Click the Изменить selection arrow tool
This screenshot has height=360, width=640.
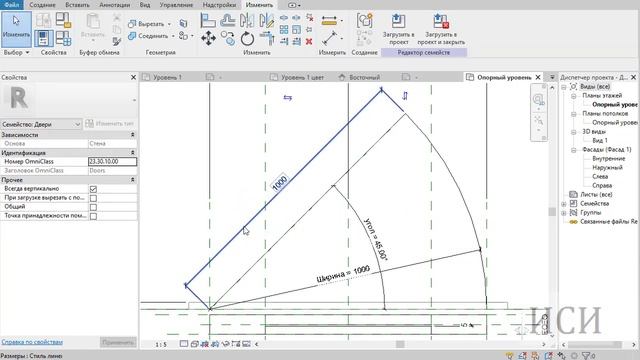click(x=16, y=29)
